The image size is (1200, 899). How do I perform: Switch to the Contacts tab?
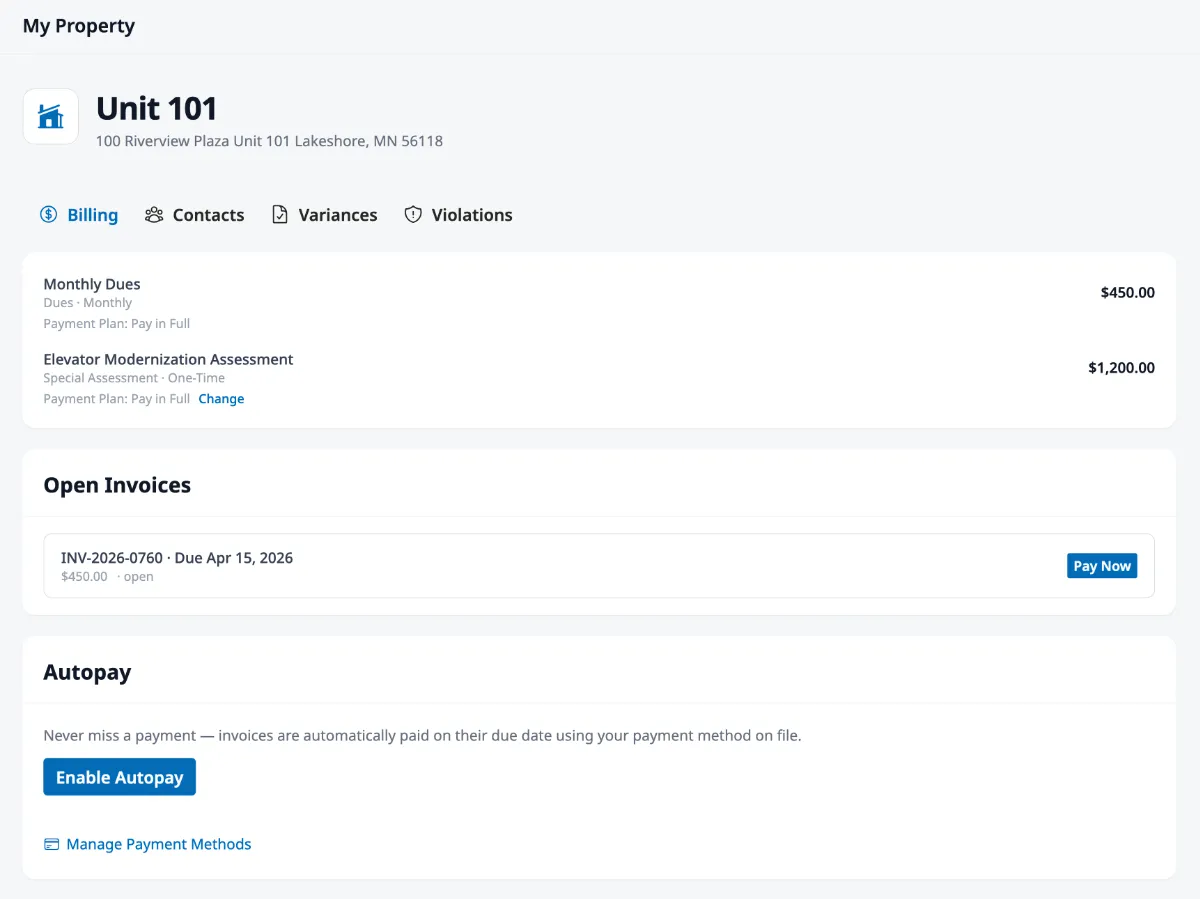click(208, 214)
